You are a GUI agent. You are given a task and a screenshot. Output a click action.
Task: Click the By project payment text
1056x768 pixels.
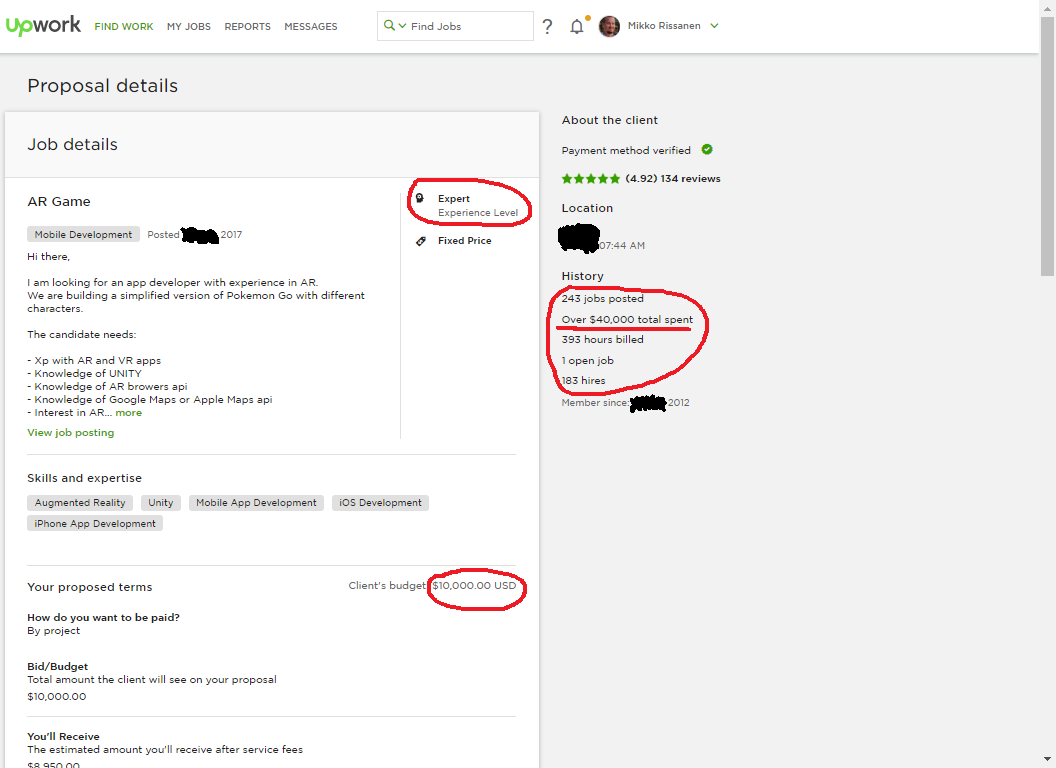[x=53, y=631]
